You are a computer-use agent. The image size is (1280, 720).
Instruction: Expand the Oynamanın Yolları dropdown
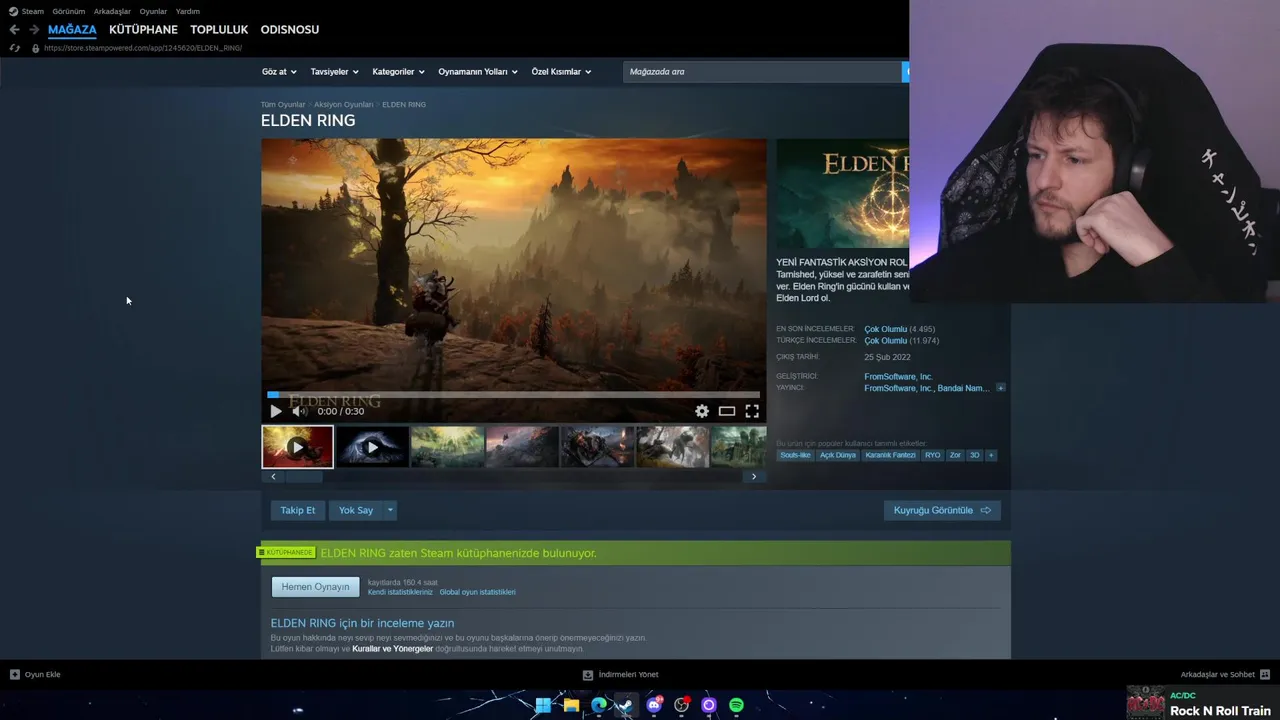(x=478, y=72)
